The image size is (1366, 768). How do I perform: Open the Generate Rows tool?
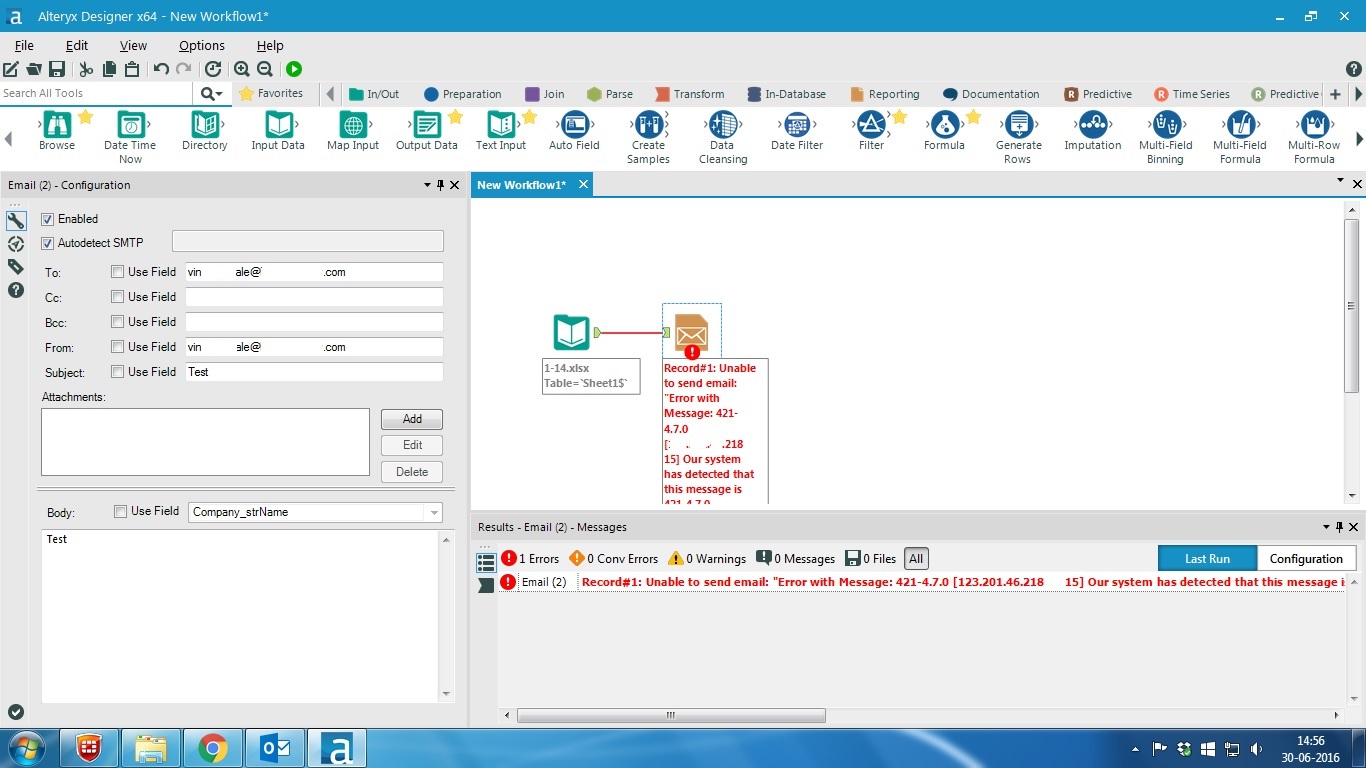(1018, 130)
